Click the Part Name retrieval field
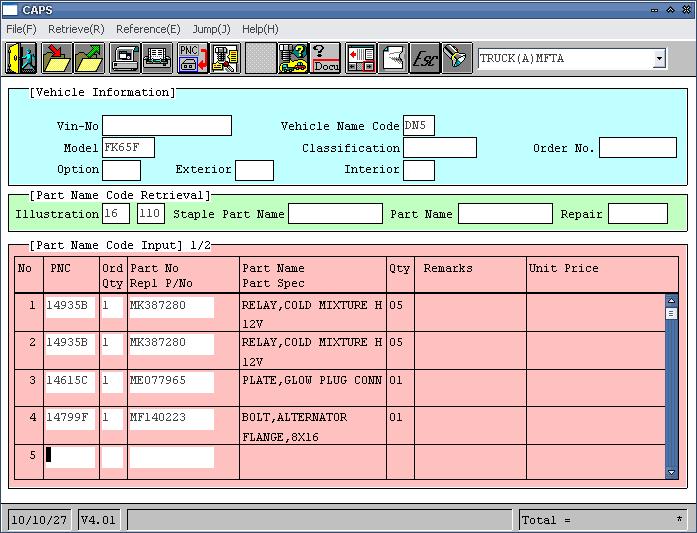 (505, 213)
